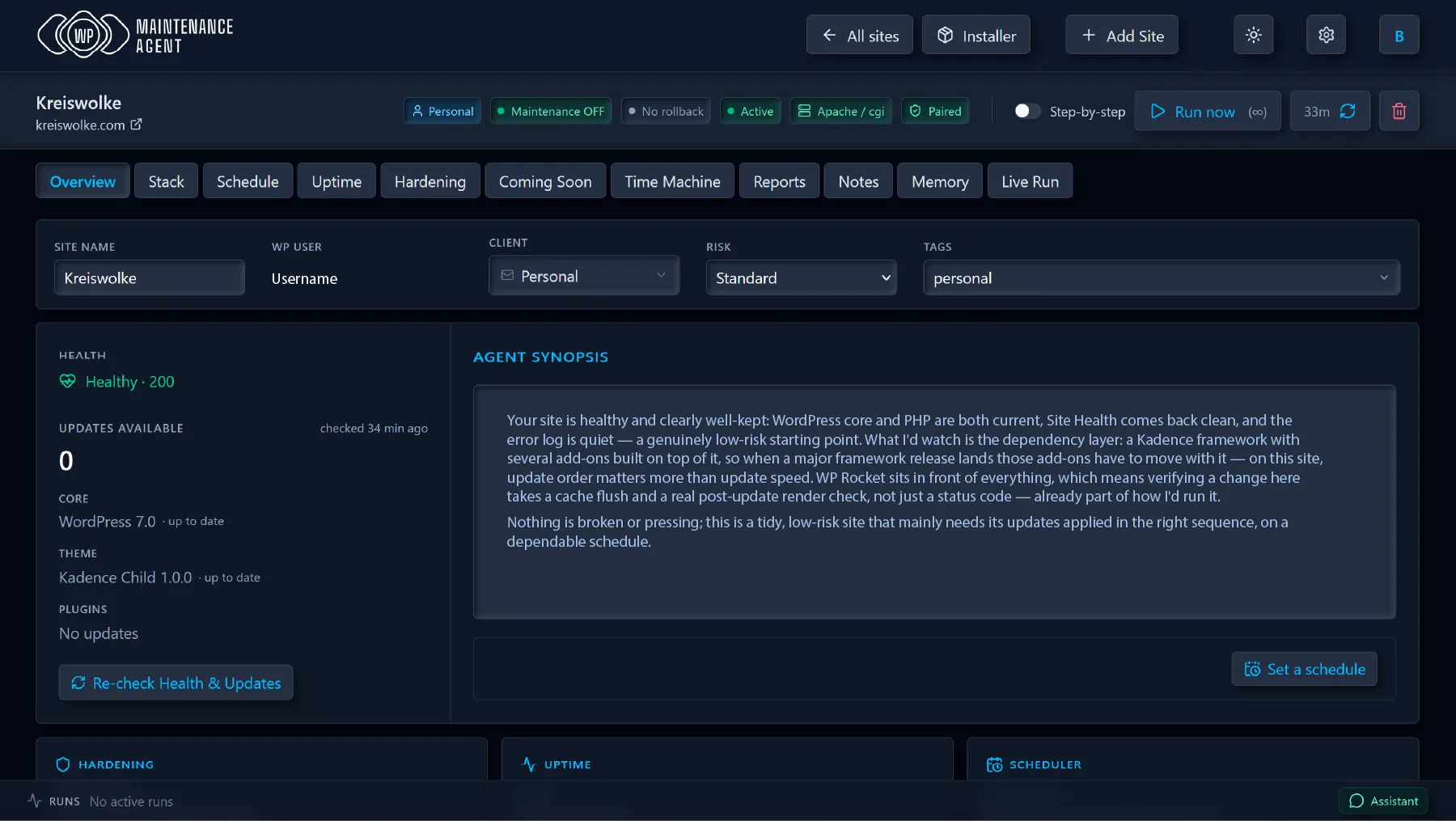The height and width of the screenshot is (821, 1456).
Task: Open kreiswolke.com external link icon
Action: click(136, 125)
